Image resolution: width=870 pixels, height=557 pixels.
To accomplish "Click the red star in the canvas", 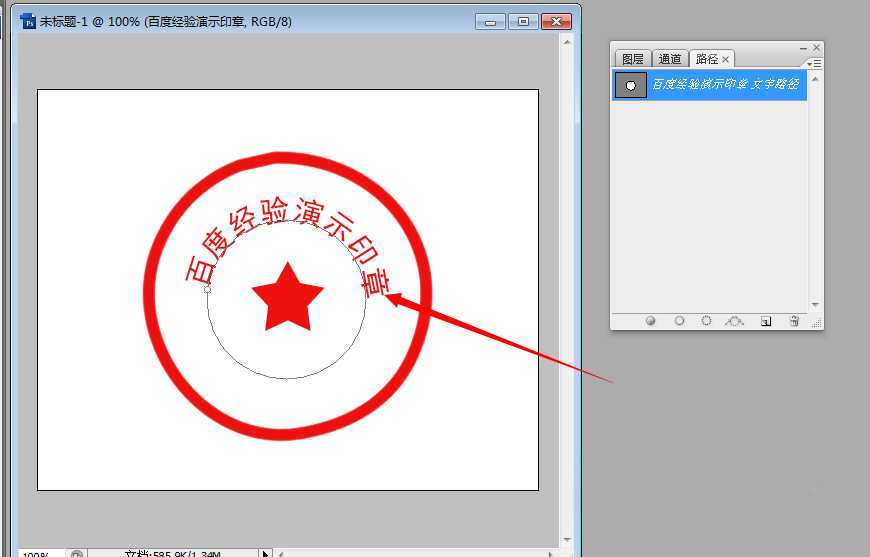I will [x=287, y=297].
